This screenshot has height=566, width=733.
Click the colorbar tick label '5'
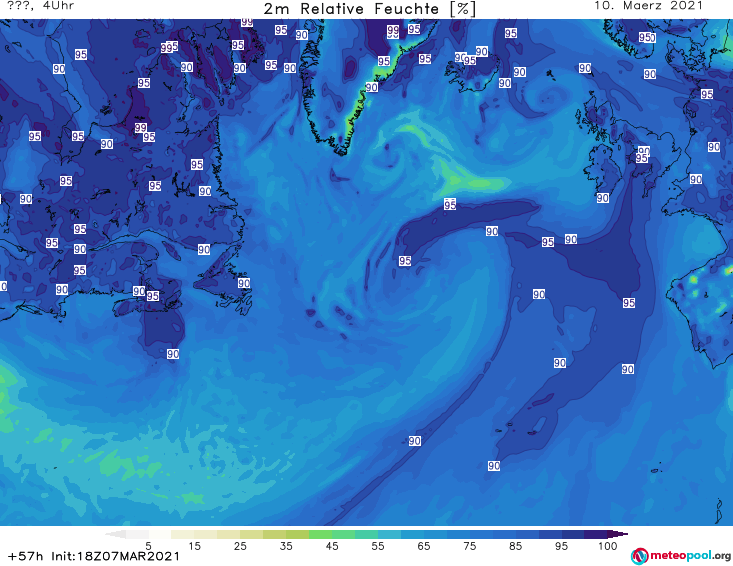(x=148, y=546)
